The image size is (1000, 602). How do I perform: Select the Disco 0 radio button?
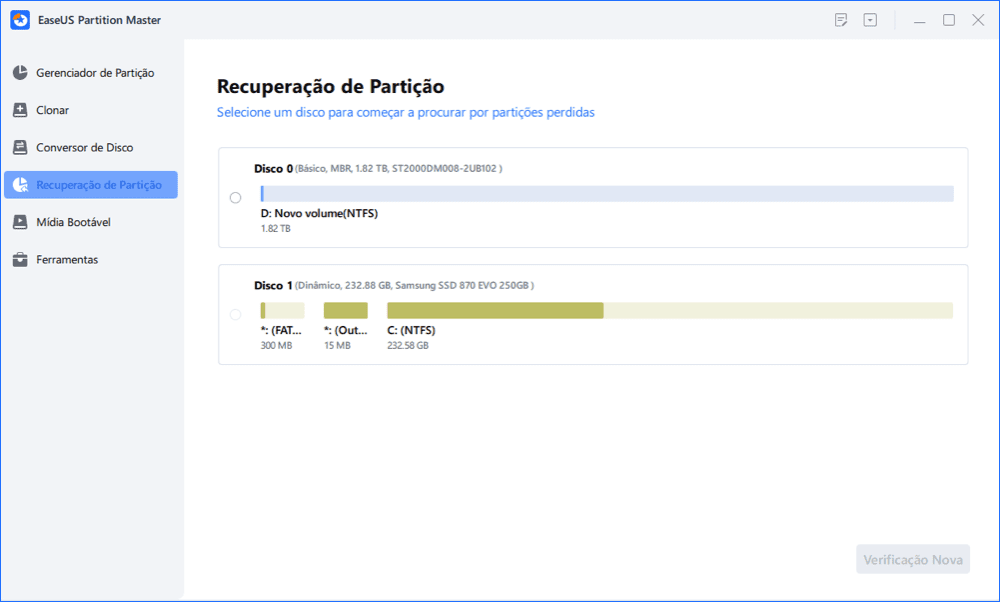tap(235, 198)
